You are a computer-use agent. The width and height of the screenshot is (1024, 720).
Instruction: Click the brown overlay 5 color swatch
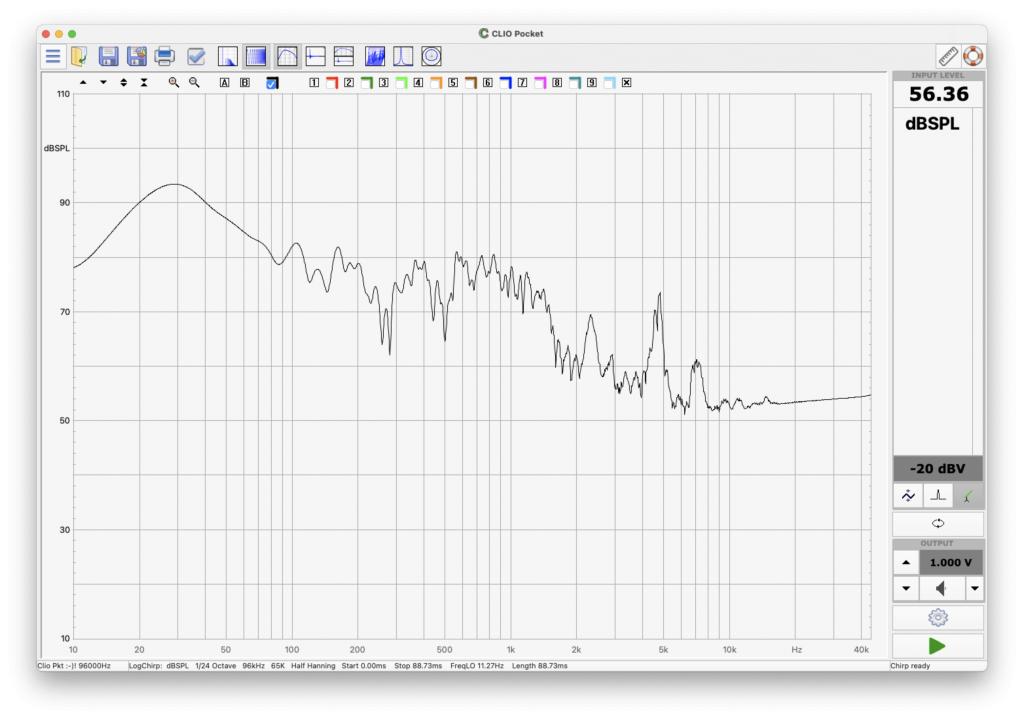click(x=470, y=82)
